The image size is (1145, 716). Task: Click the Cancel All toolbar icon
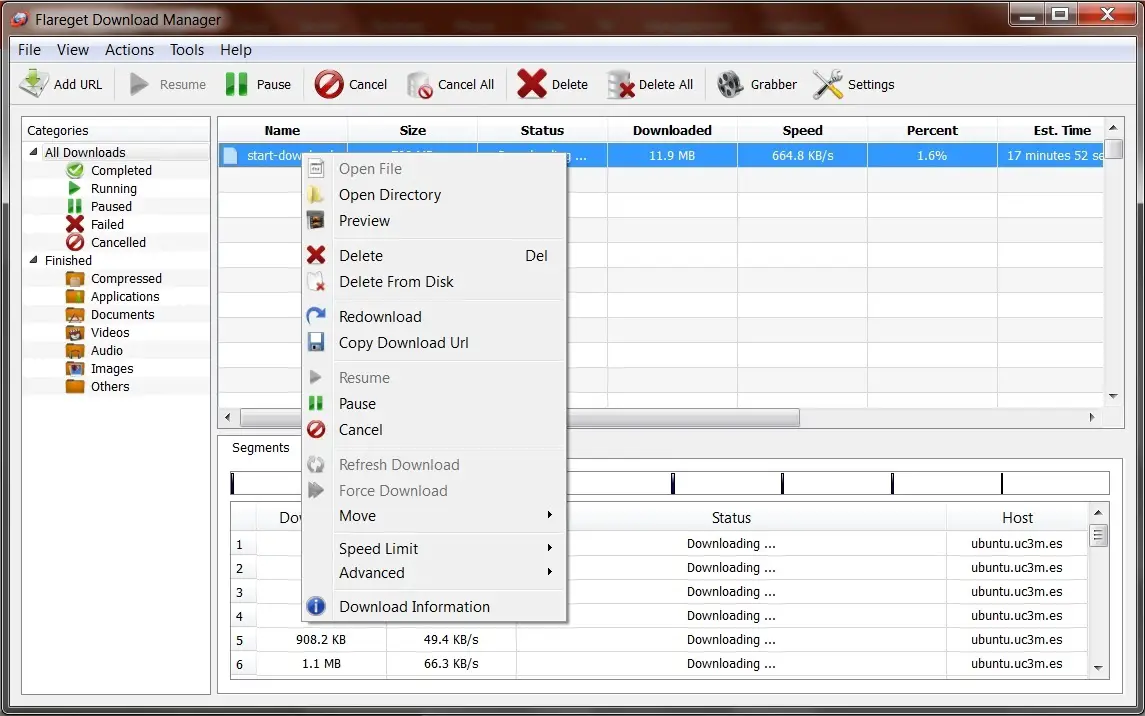[419, 85]
